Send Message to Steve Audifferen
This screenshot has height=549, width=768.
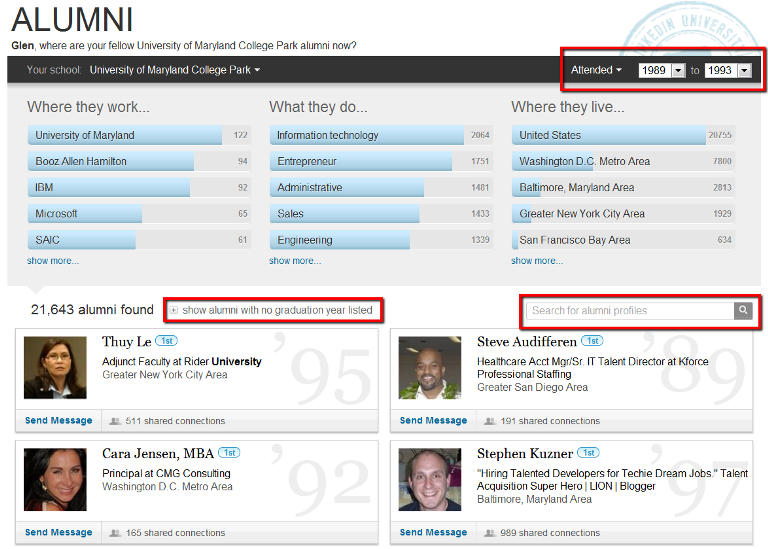point(433,421)
